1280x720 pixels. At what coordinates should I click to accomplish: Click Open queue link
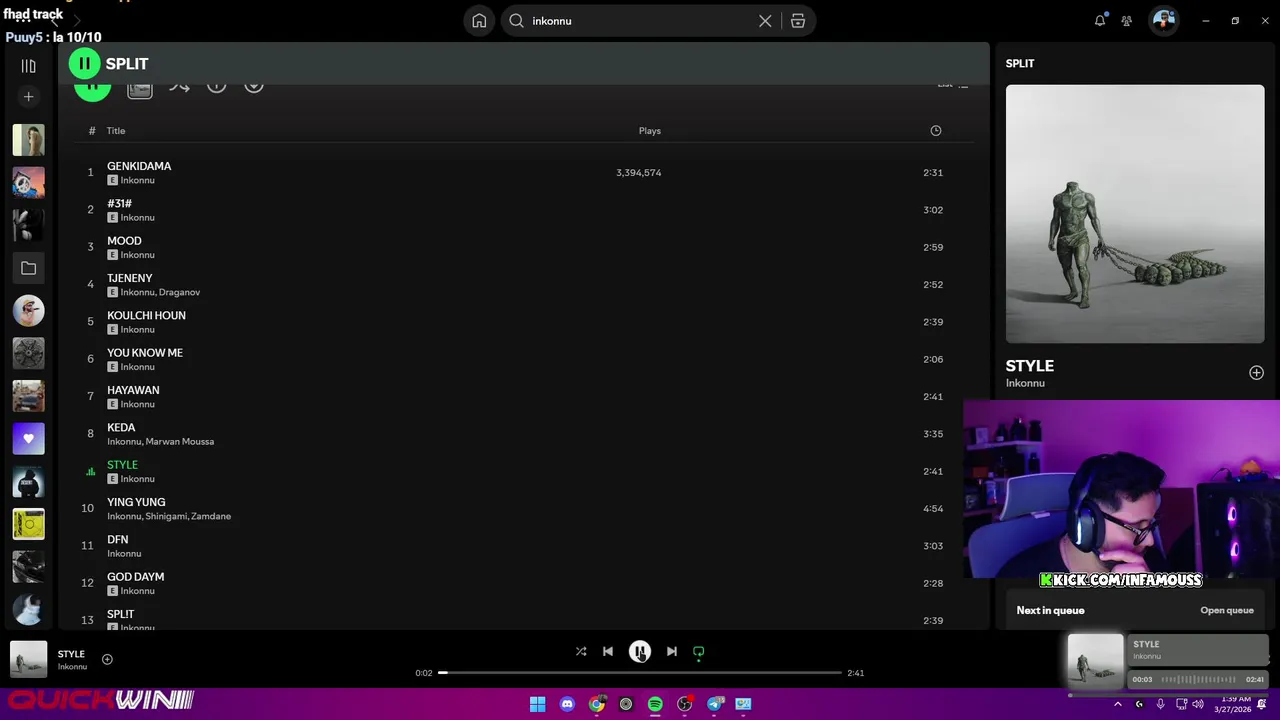coord(1227,610)
